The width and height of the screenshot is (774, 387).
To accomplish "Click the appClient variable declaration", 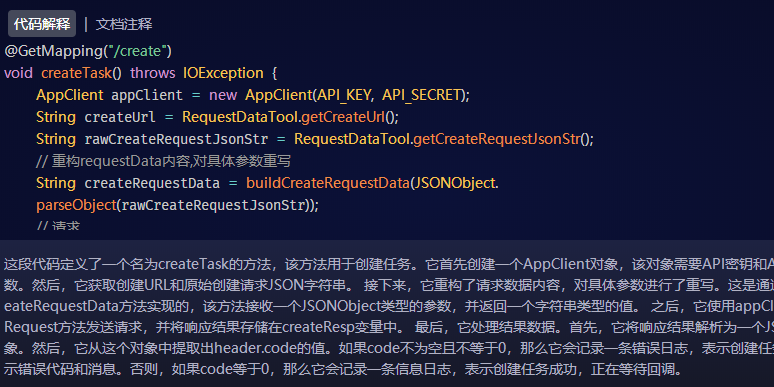I will [x=147, y=95].
